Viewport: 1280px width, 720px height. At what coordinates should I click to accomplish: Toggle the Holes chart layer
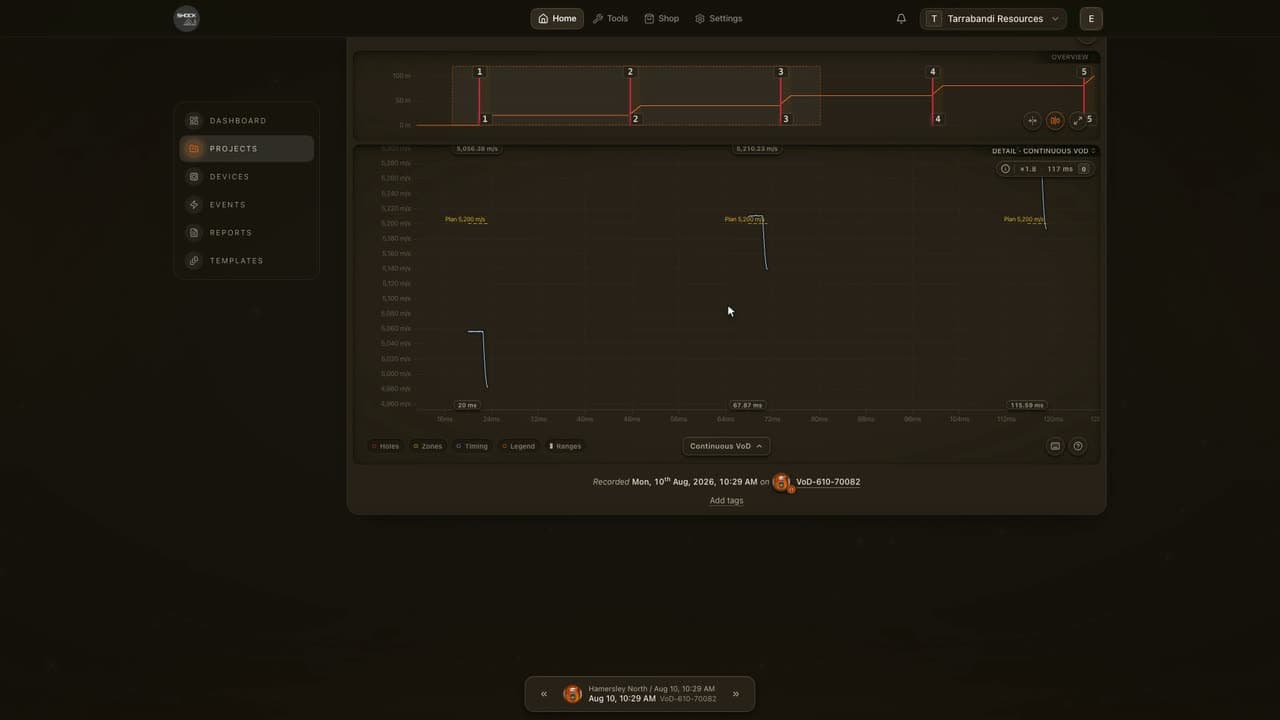point(386,446)
